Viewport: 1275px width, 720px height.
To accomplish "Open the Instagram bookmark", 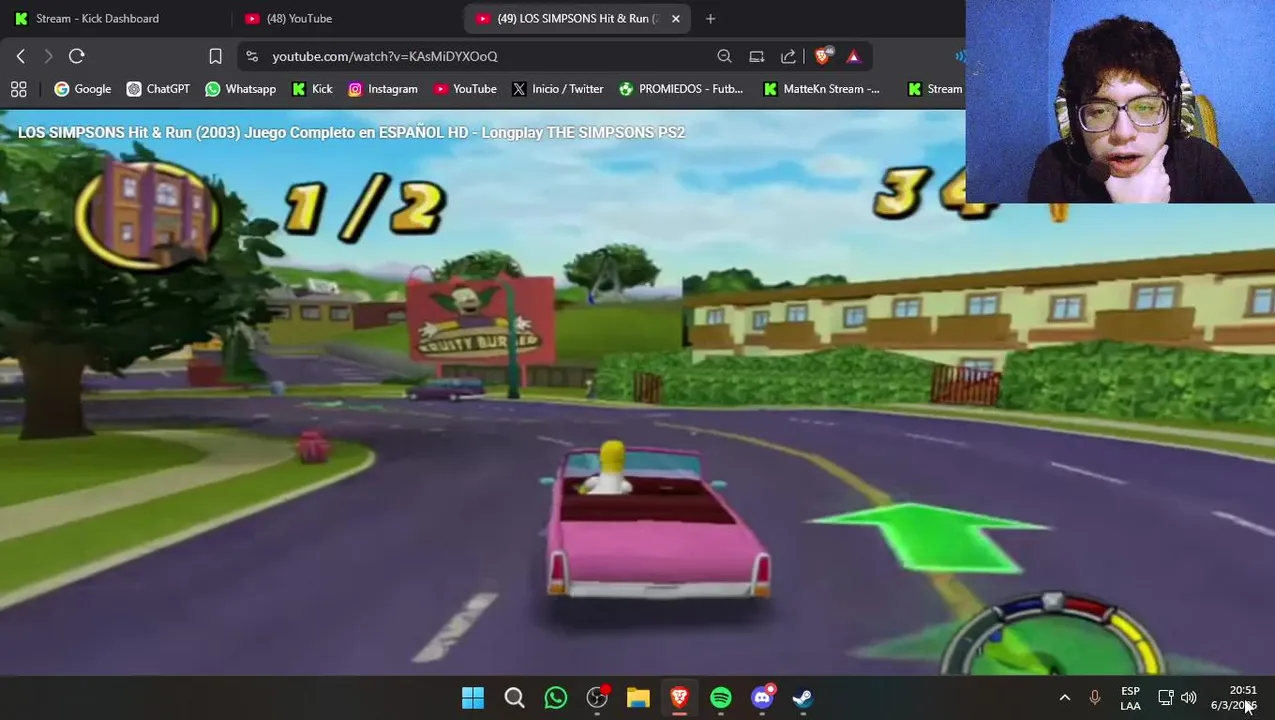I will (x=382, y=89).
